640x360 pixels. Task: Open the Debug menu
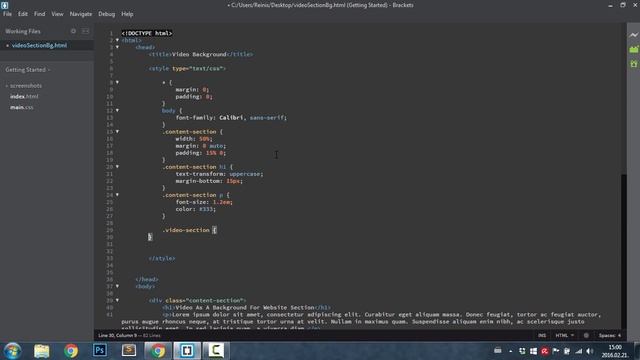tap(107, 14)
